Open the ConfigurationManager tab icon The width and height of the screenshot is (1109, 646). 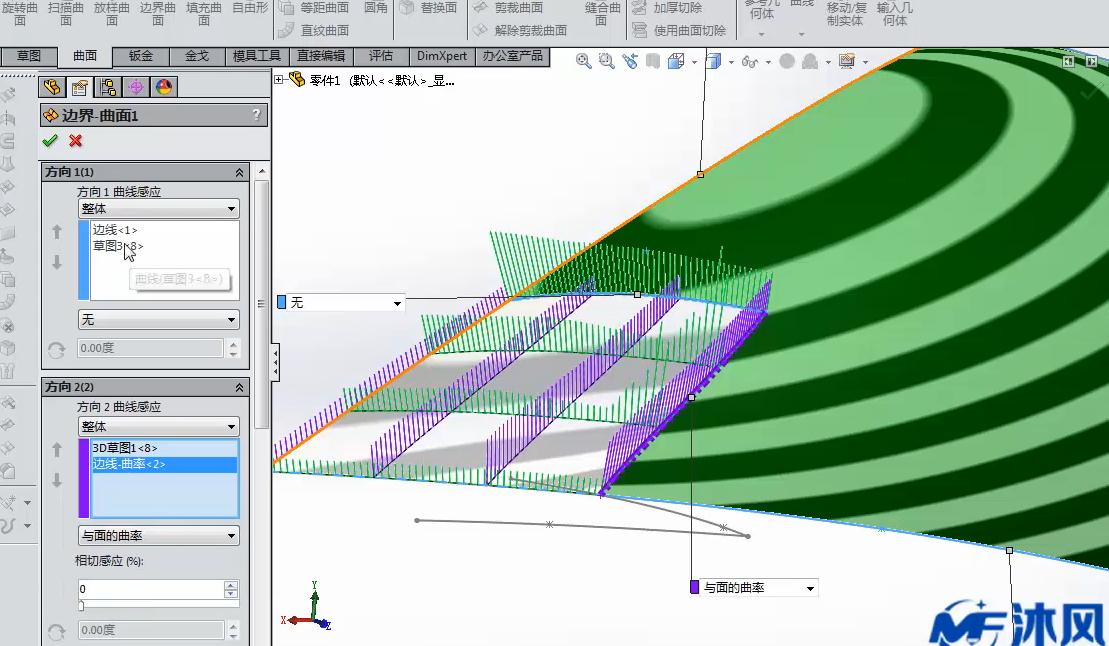[108, 87]
